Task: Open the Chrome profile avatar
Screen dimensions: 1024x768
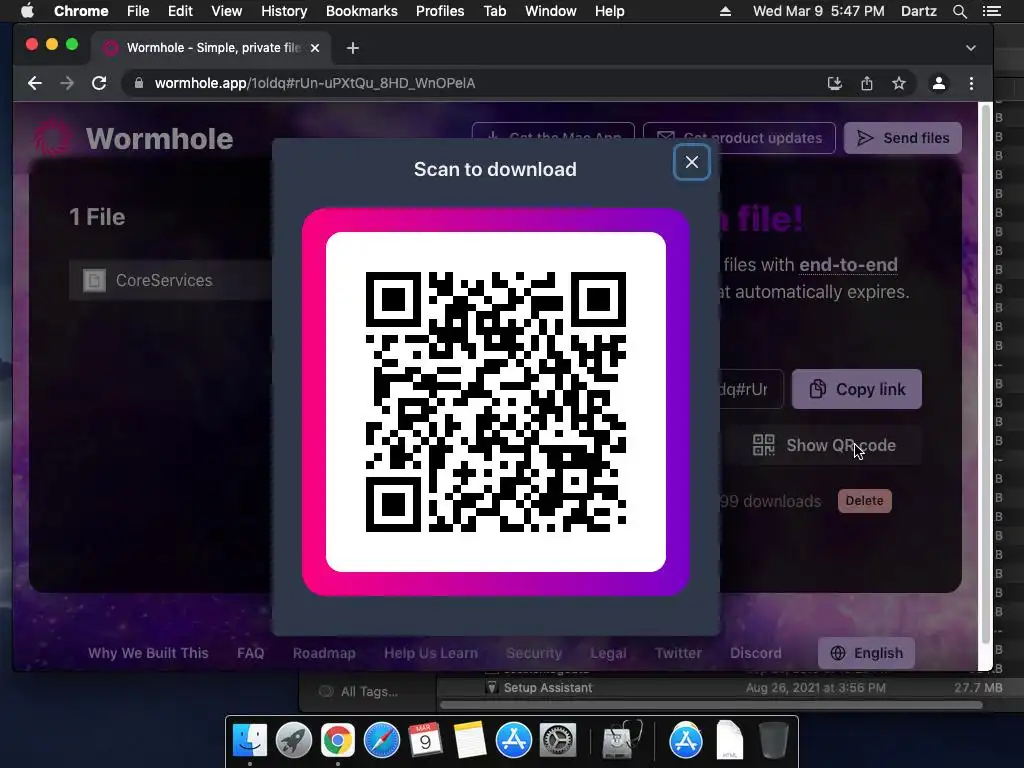Action: click(938, 83)
